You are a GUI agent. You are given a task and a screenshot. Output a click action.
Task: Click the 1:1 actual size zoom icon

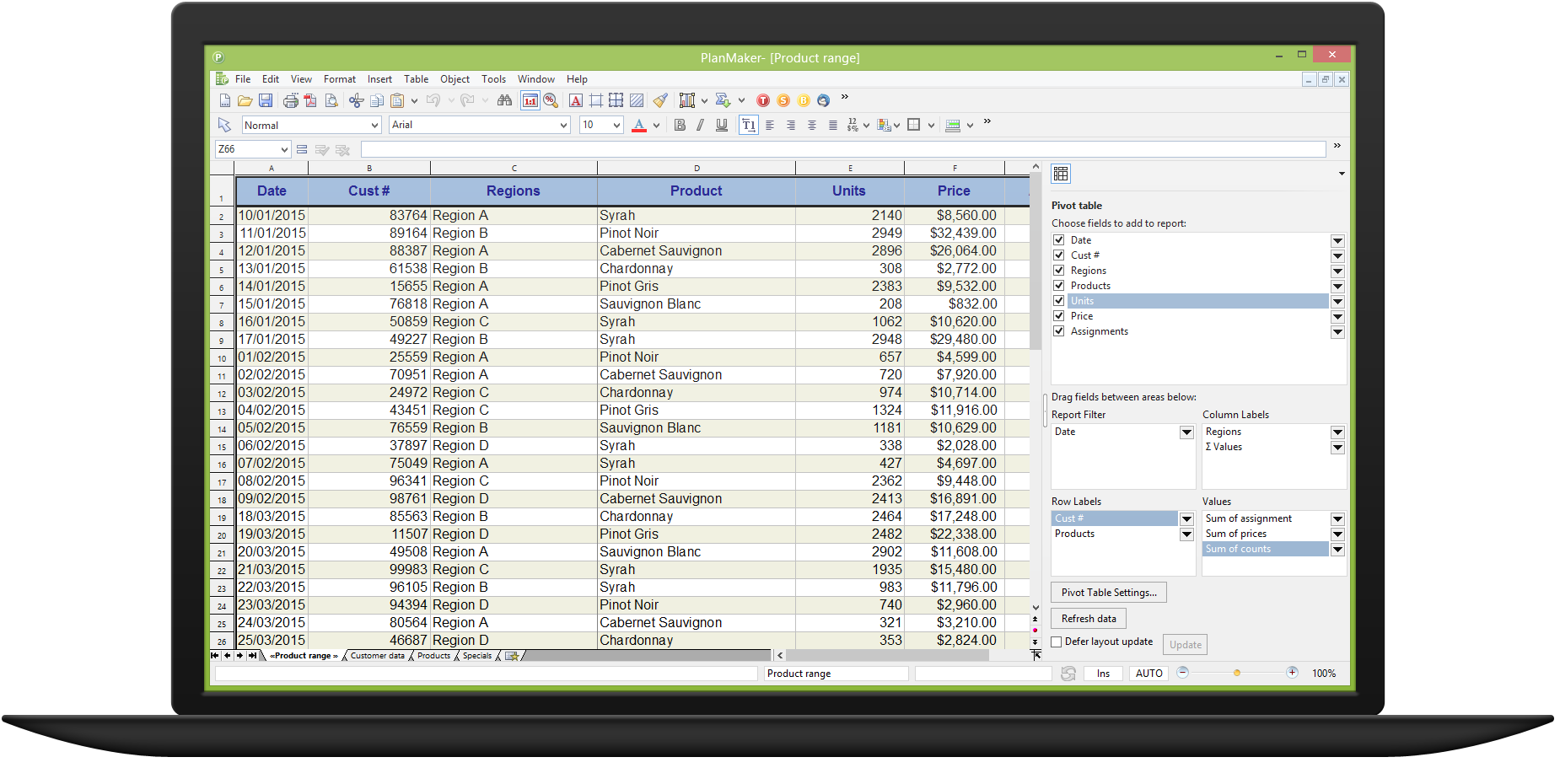tap(530, 100)
